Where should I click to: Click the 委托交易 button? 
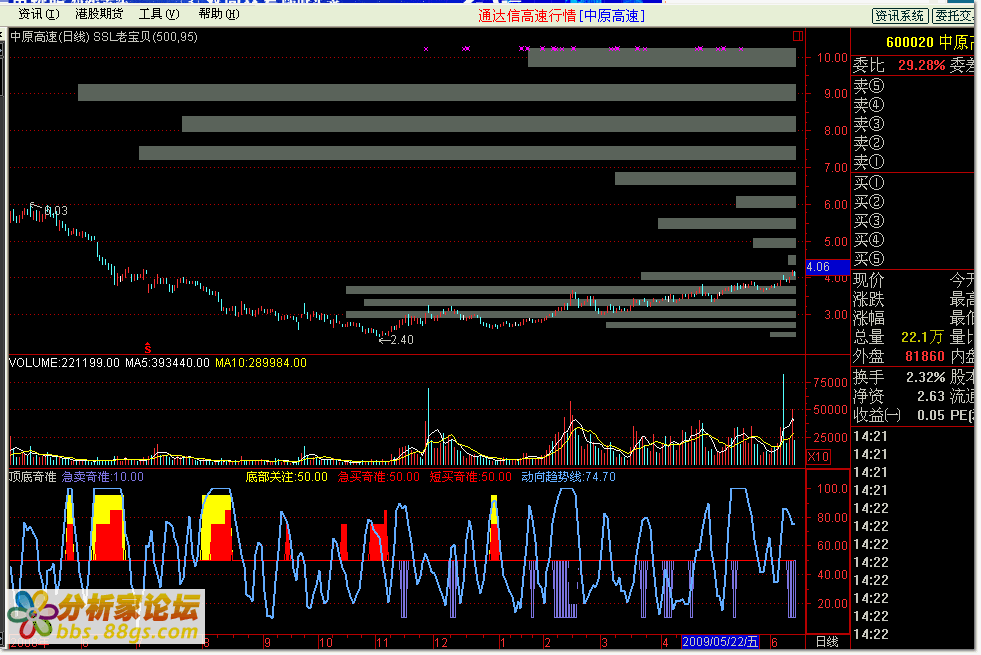[x=955, y=16]
